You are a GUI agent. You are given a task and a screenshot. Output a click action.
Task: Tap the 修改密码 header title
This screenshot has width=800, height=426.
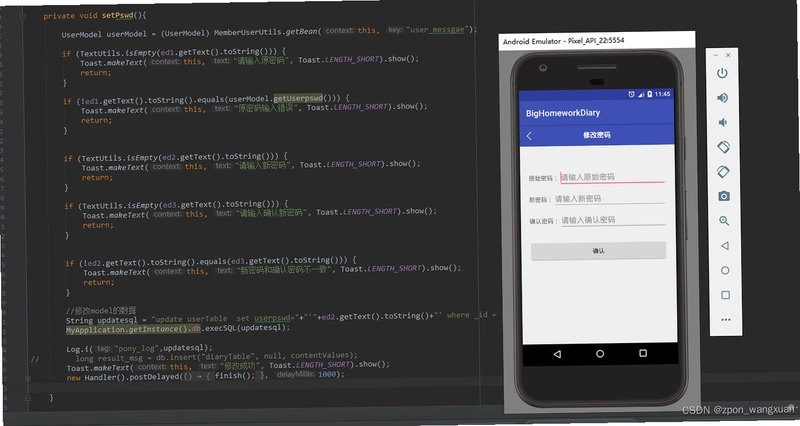(596, 135)
